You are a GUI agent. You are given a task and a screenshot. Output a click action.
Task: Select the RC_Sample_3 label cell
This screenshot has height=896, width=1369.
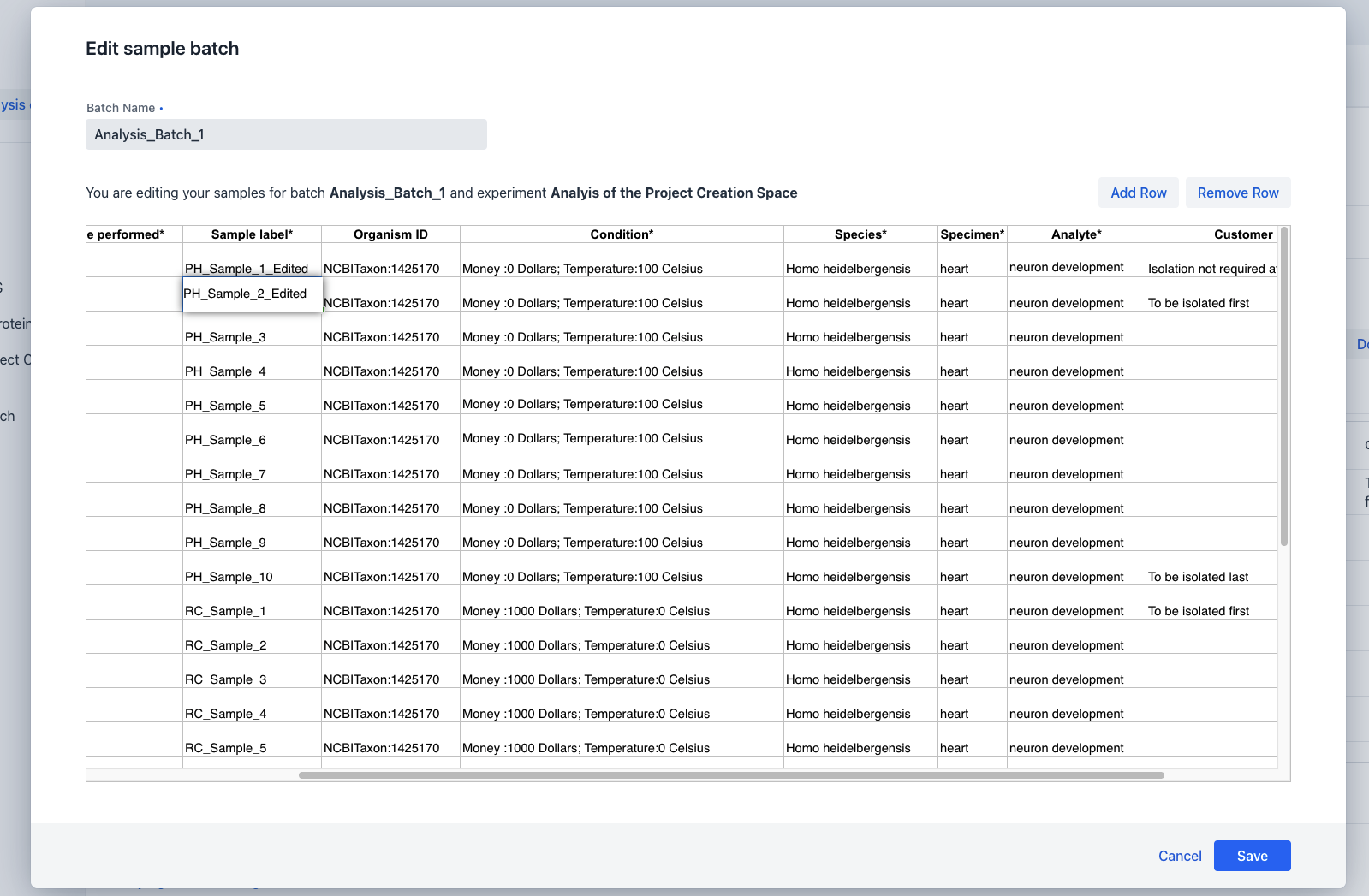(x=252, y=671)
